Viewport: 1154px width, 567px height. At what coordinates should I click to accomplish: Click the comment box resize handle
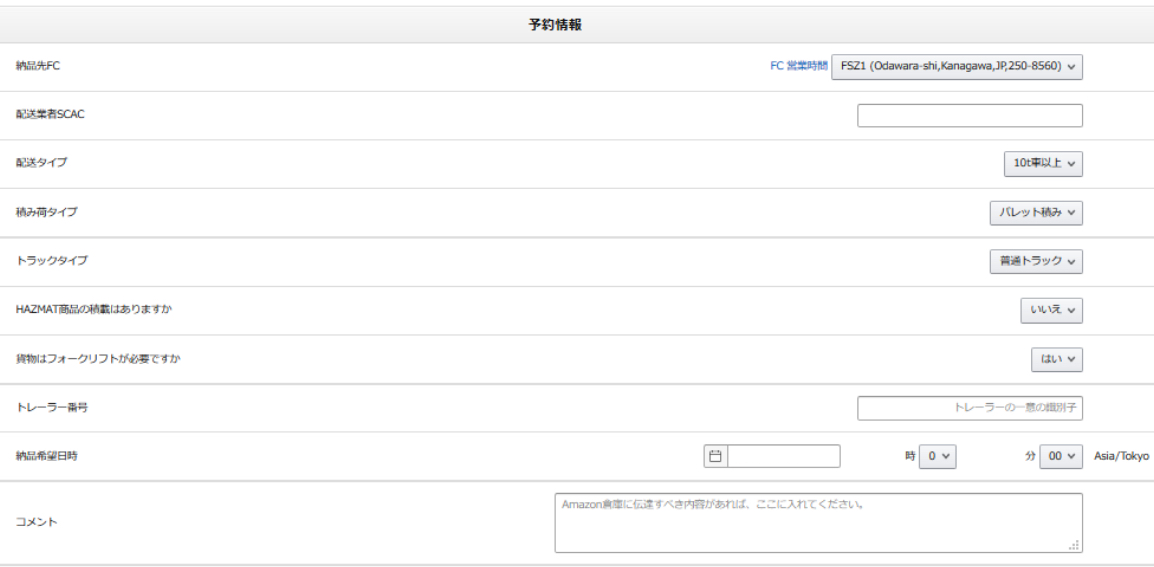(1074, 545)
